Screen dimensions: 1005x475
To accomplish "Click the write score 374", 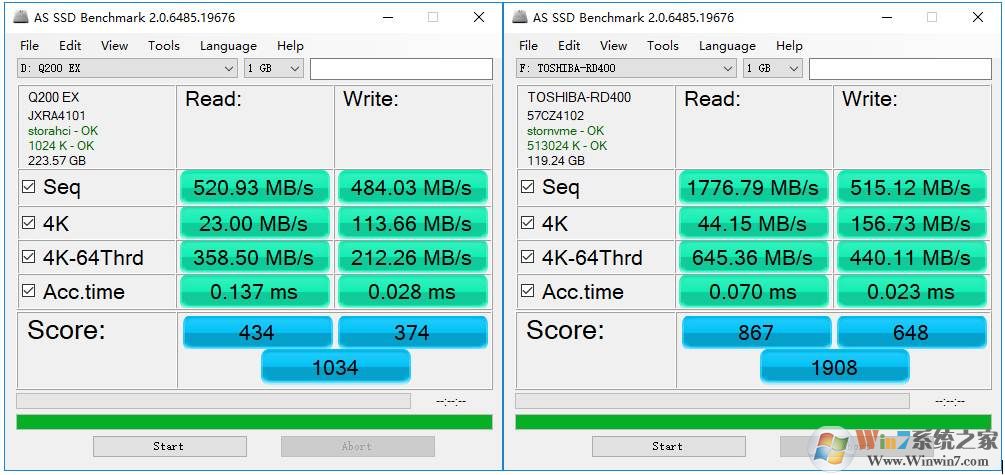I will [412, 332].
